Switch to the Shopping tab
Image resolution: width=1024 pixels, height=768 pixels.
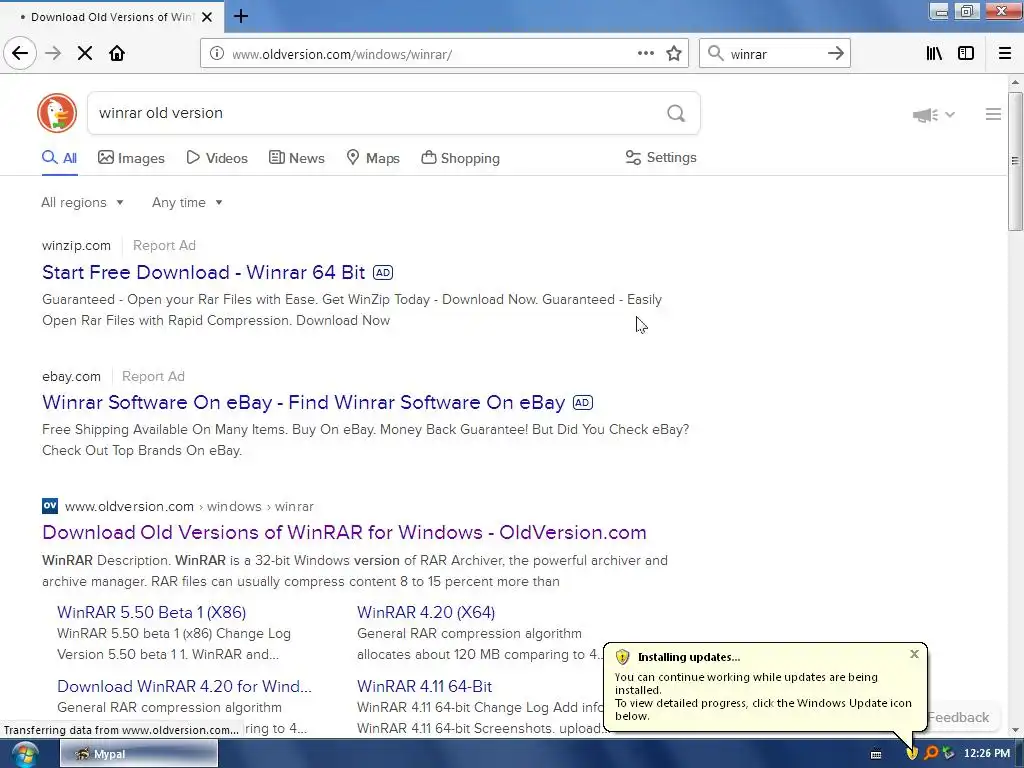[x=460, y=158]
